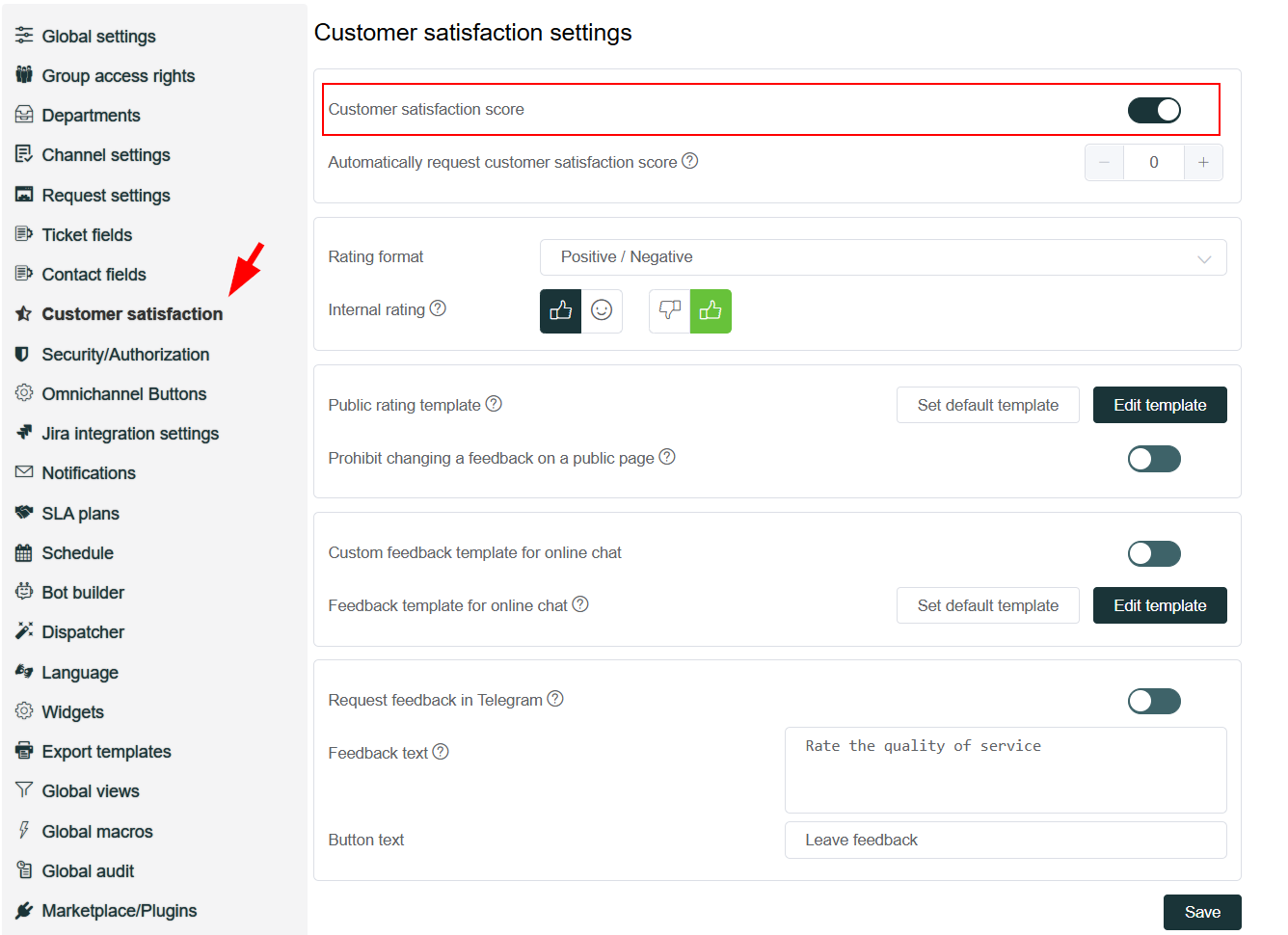
Task: Click the Global views filter icon
Action: click(24, 790)
